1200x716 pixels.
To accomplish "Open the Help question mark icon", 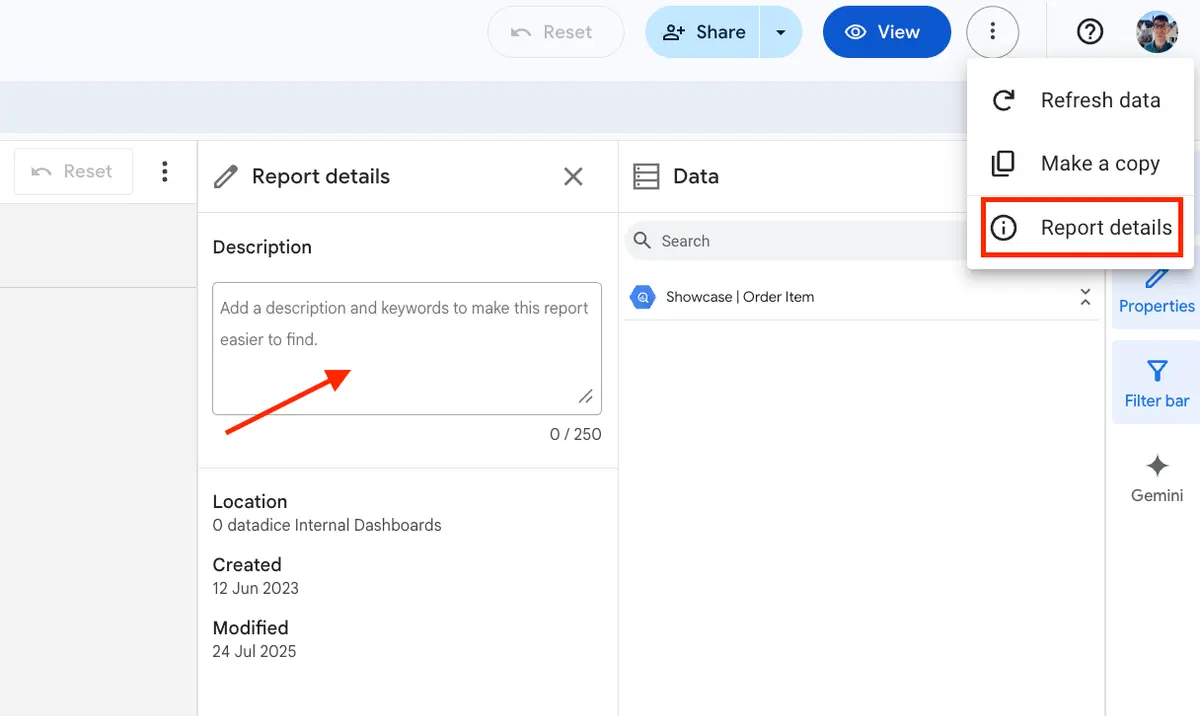I will [x=1089, y=32].
